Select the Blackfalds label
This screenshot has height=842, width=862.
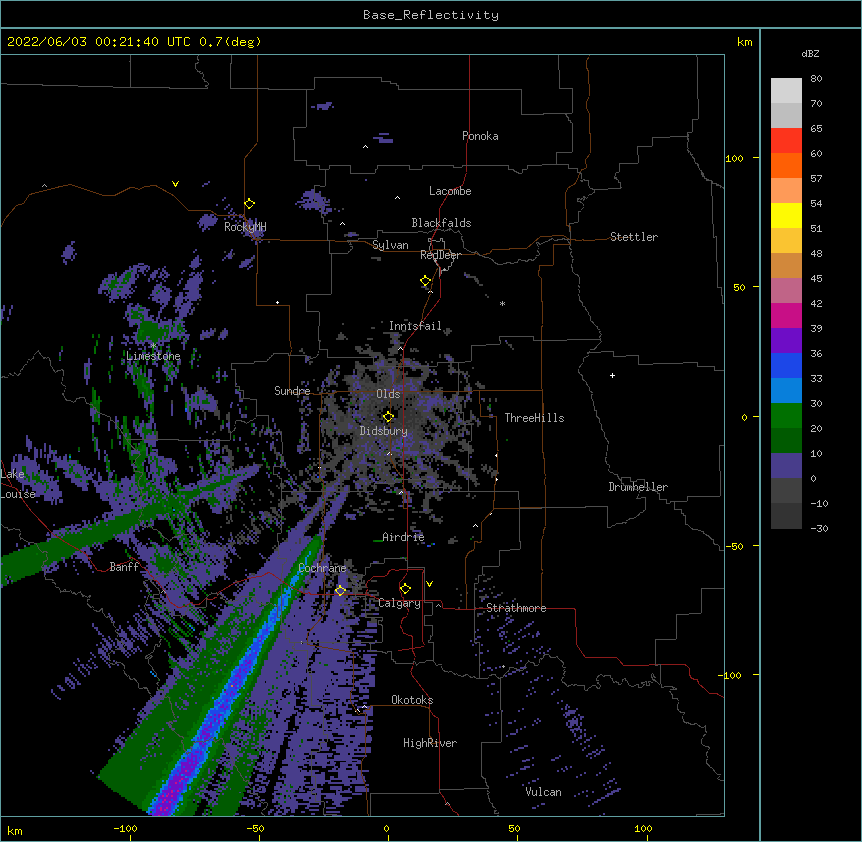[441, 223]
